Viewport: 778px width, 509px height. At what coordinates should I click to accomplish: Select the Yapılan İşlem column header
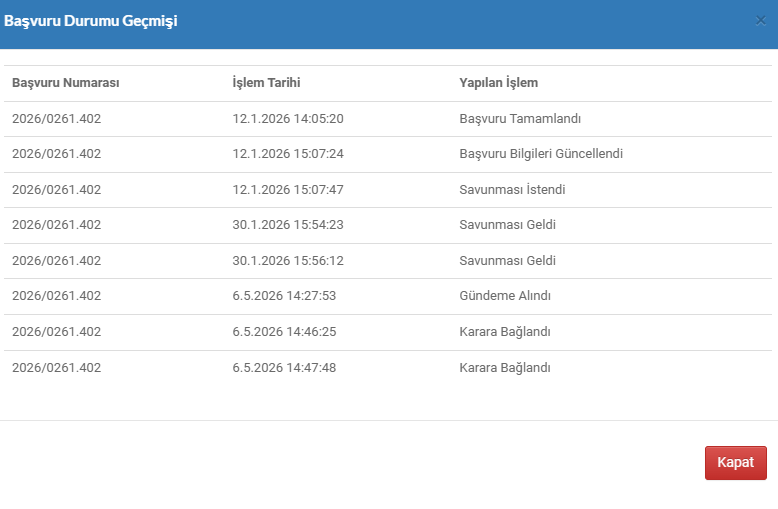click(x=499, y=83)
